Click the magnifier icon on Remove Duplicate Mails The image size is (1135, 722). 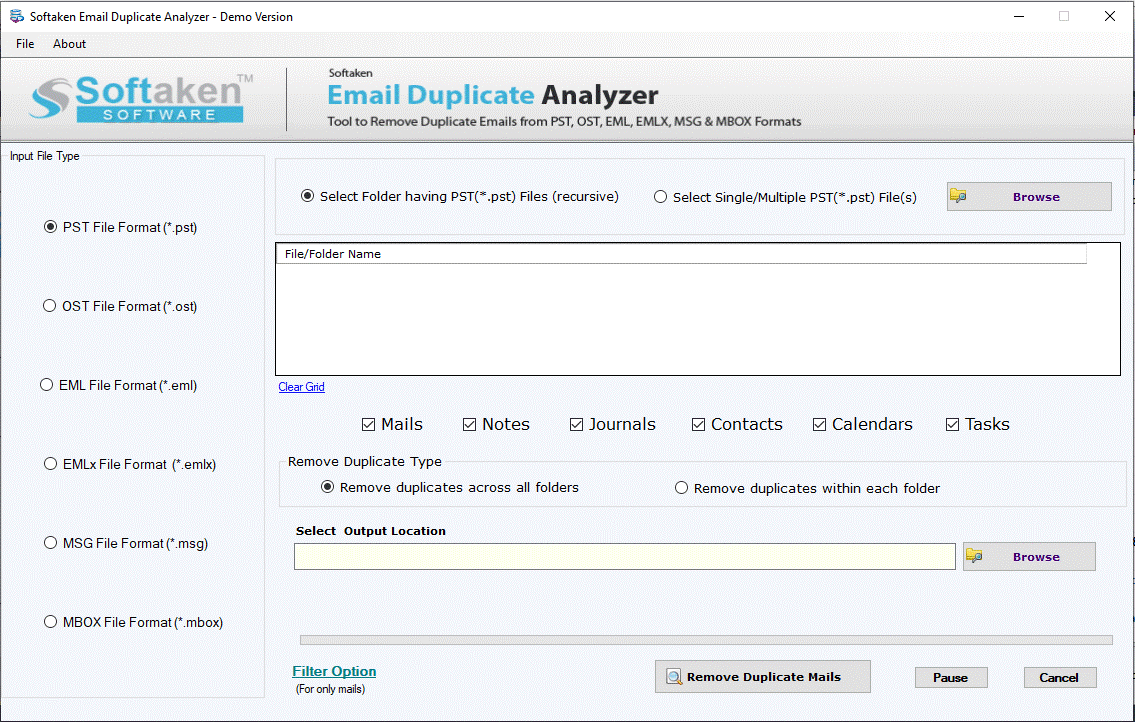[x=673, y=676]
